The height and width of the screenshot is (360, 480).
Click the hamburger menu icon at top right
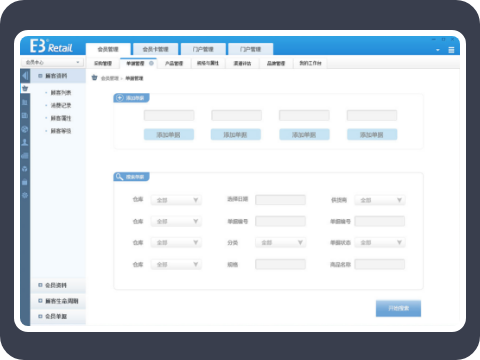click(x=451, y=50)
